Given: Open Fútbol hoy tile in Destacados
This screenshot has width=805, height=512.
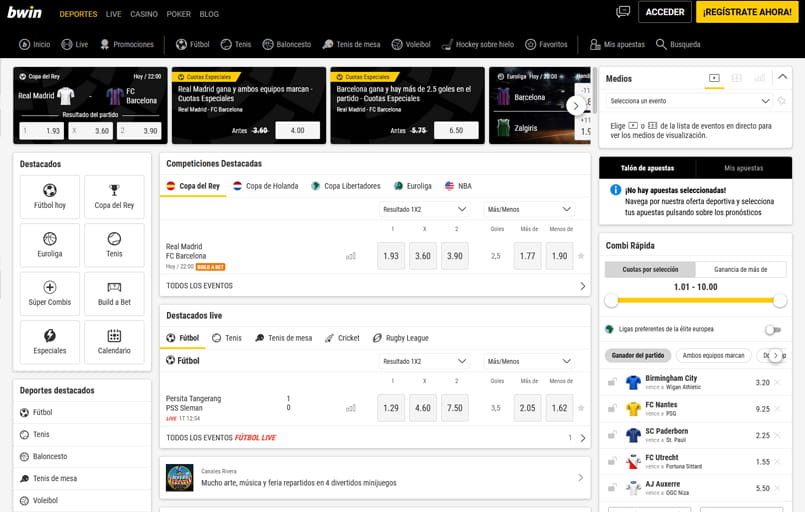Looking at the screenshot, I should point(50,197).
